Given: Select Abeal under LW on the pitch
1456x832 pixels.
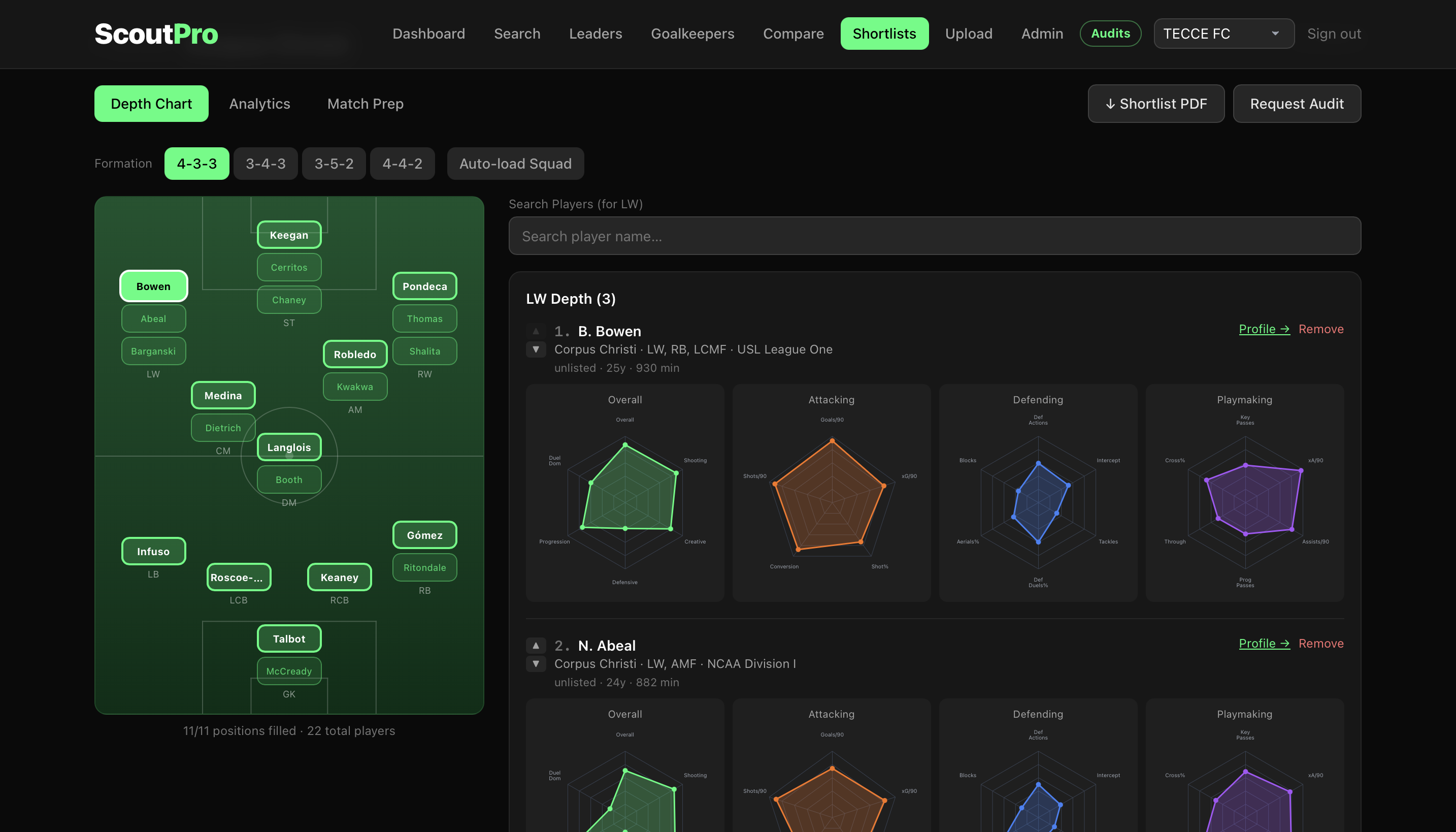Looking at the screenshot, I should [154, 318].
